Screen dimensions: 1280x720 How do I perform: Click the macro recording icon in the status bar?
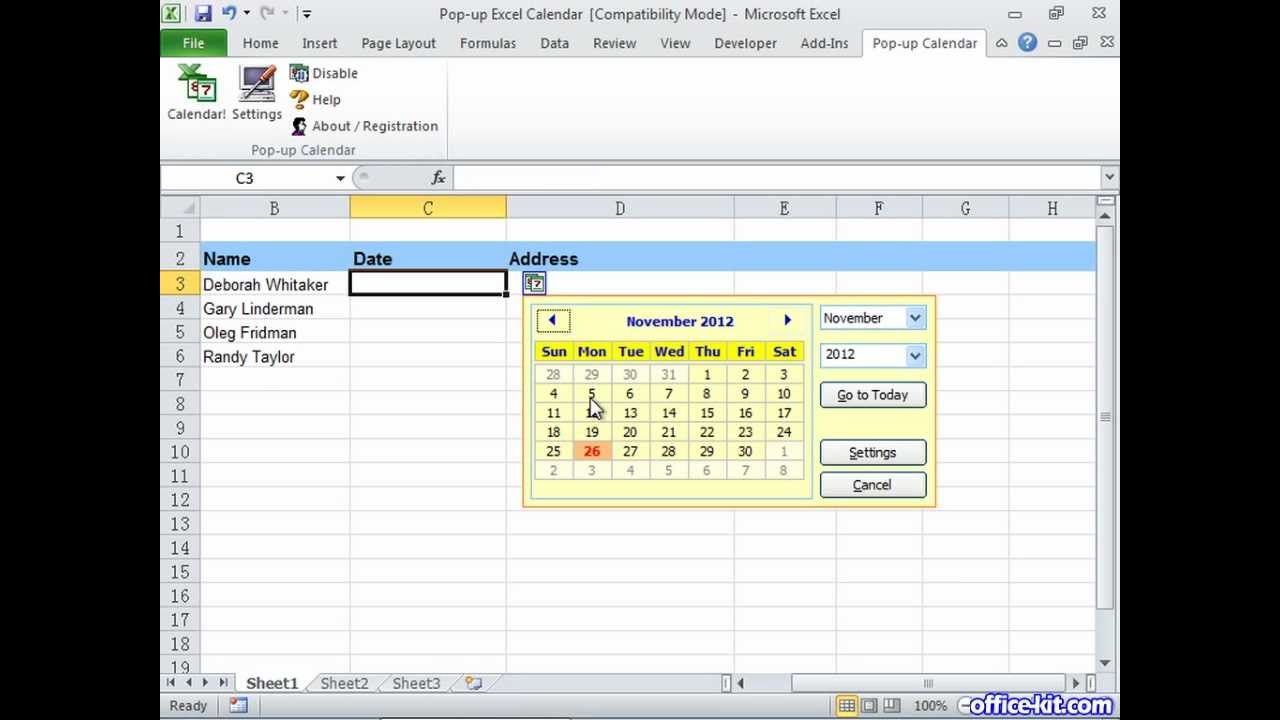click(x=238, y=706)
